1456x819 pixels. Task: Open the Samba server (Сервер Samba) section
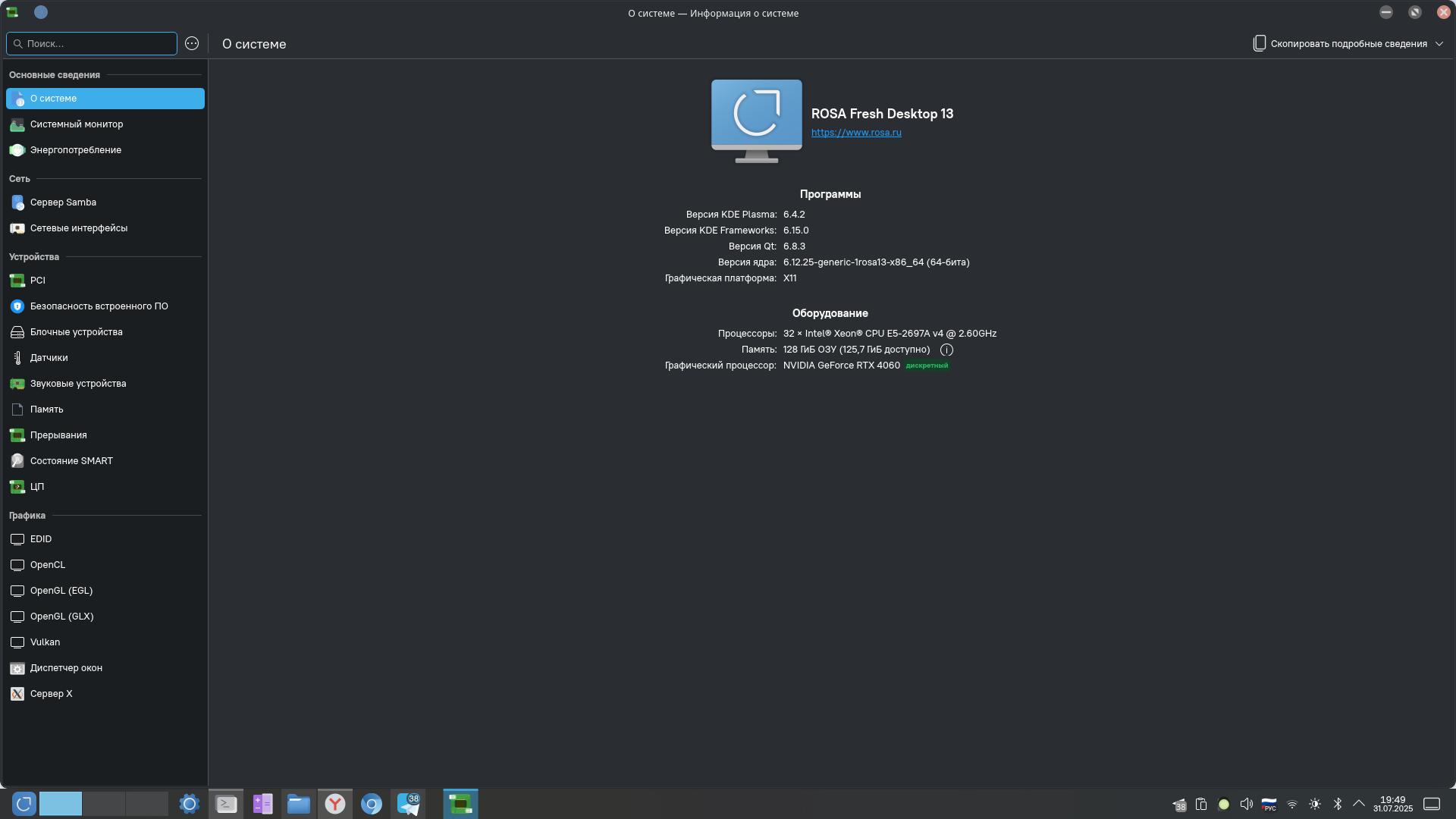coord(63,202)
